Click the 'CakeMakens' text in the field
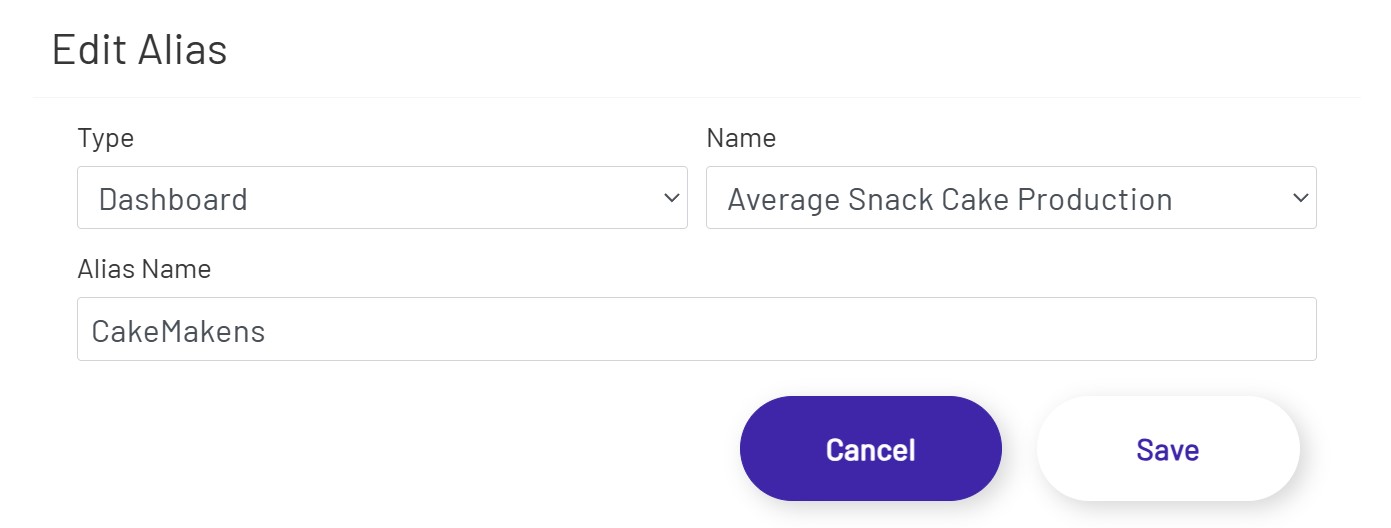The width and height of the screenshot is (1391, 528). click(178, 331)
